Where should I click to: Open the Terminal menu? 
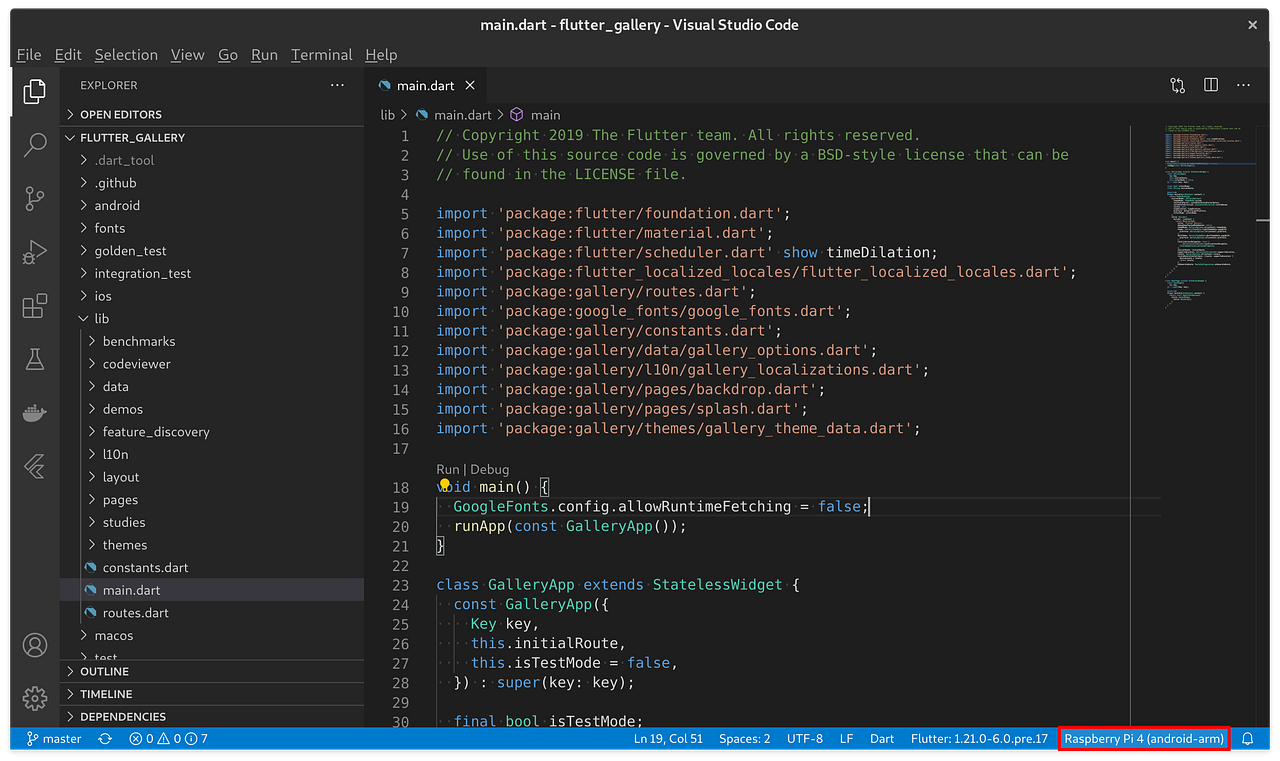(321, 55)
